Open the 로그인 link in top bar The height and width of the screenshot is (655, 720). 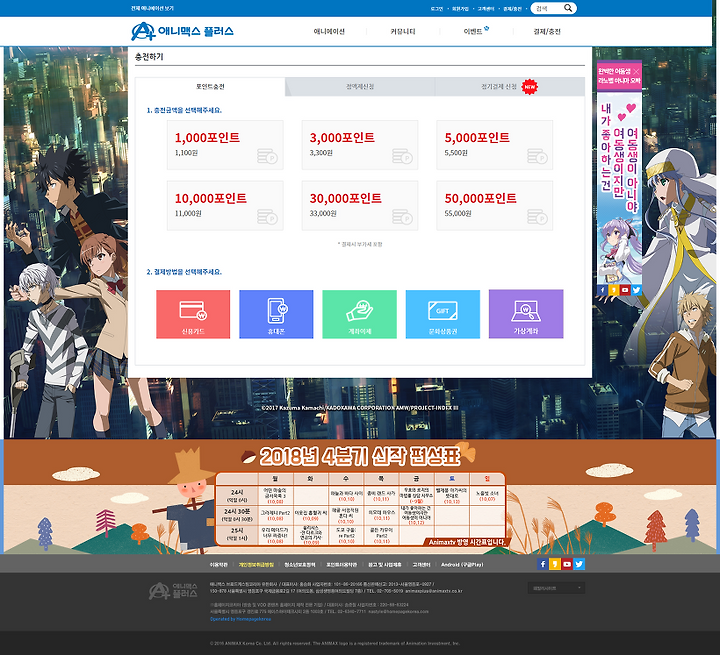pyautogui.click(x=437, y=9)
